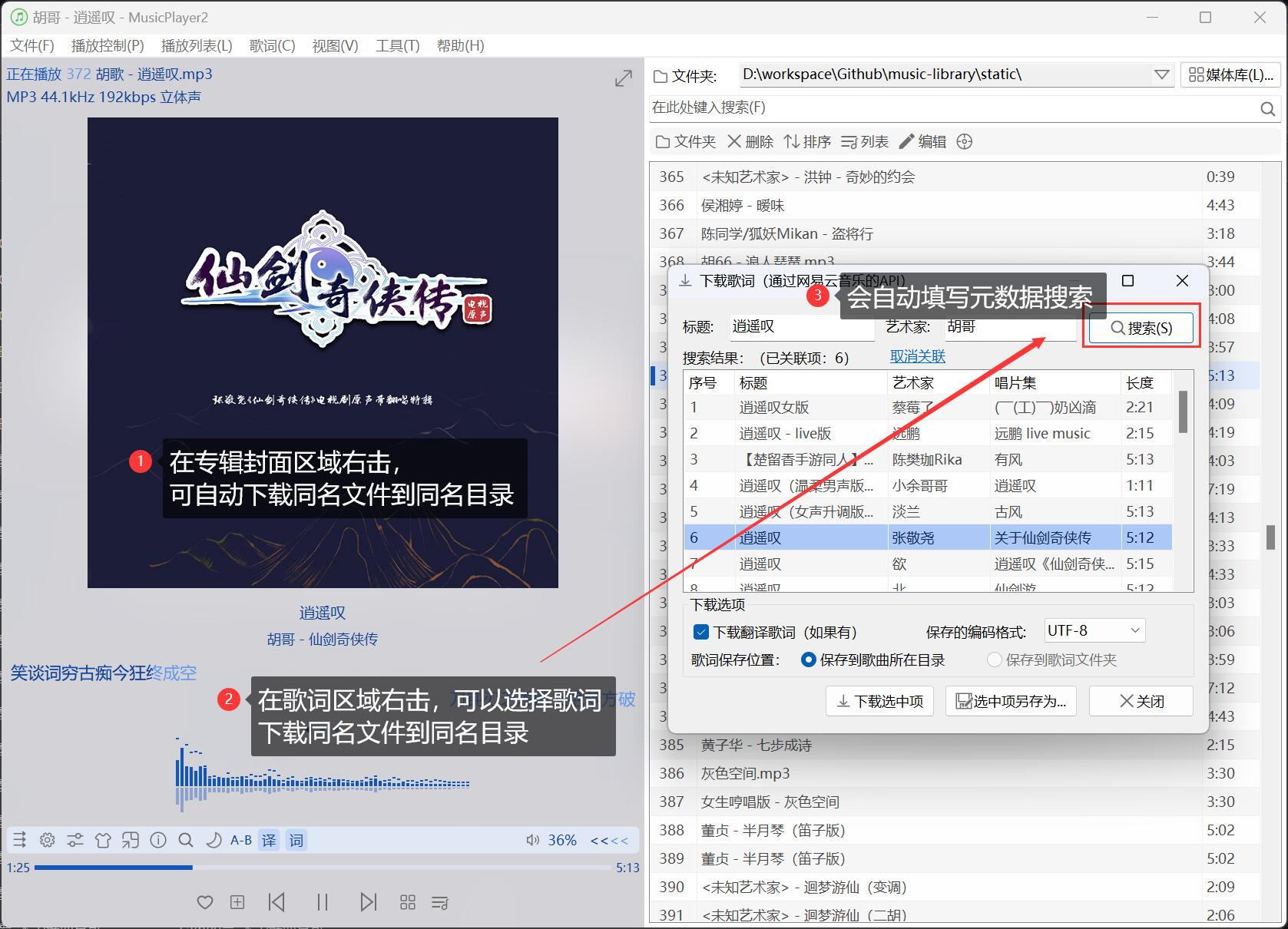Add song to favorites with the heart icon
This screenshot has width=1288, height=929.
pos(204,902)
